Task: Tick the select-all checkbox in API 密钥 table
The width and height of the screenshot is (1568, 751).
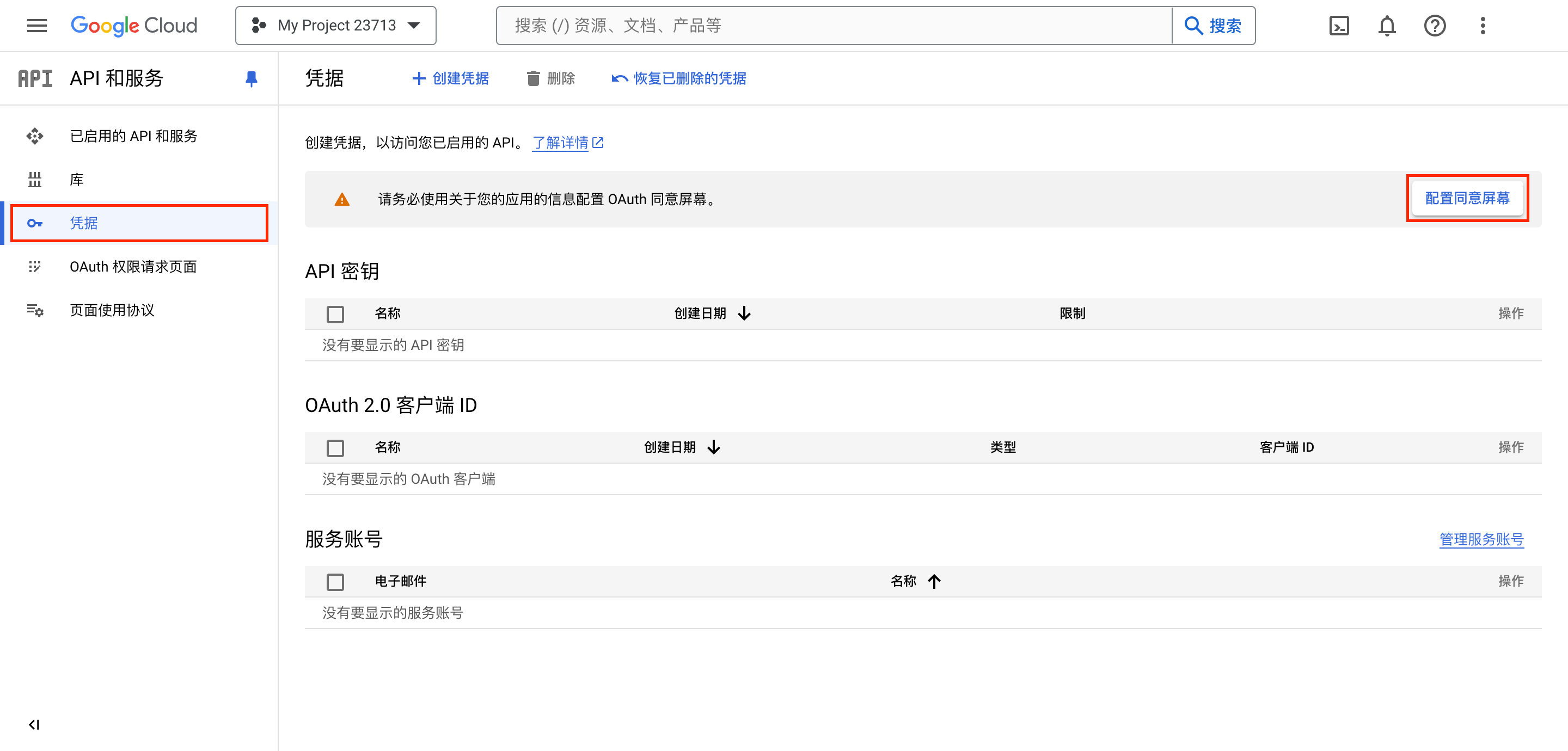Action: click(335, 314)
